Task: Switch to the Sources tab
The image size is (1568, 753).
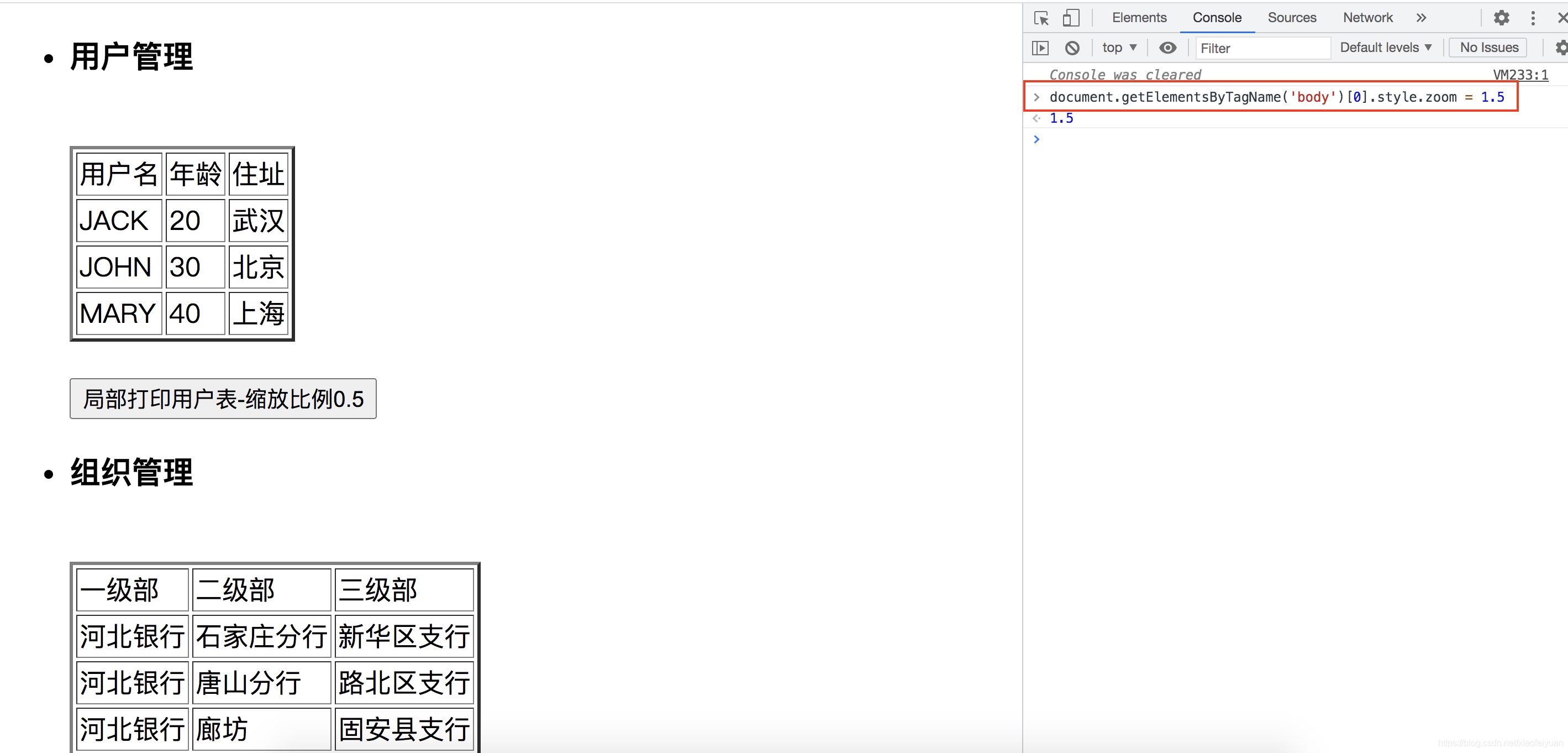Action: coord(1292,18)
